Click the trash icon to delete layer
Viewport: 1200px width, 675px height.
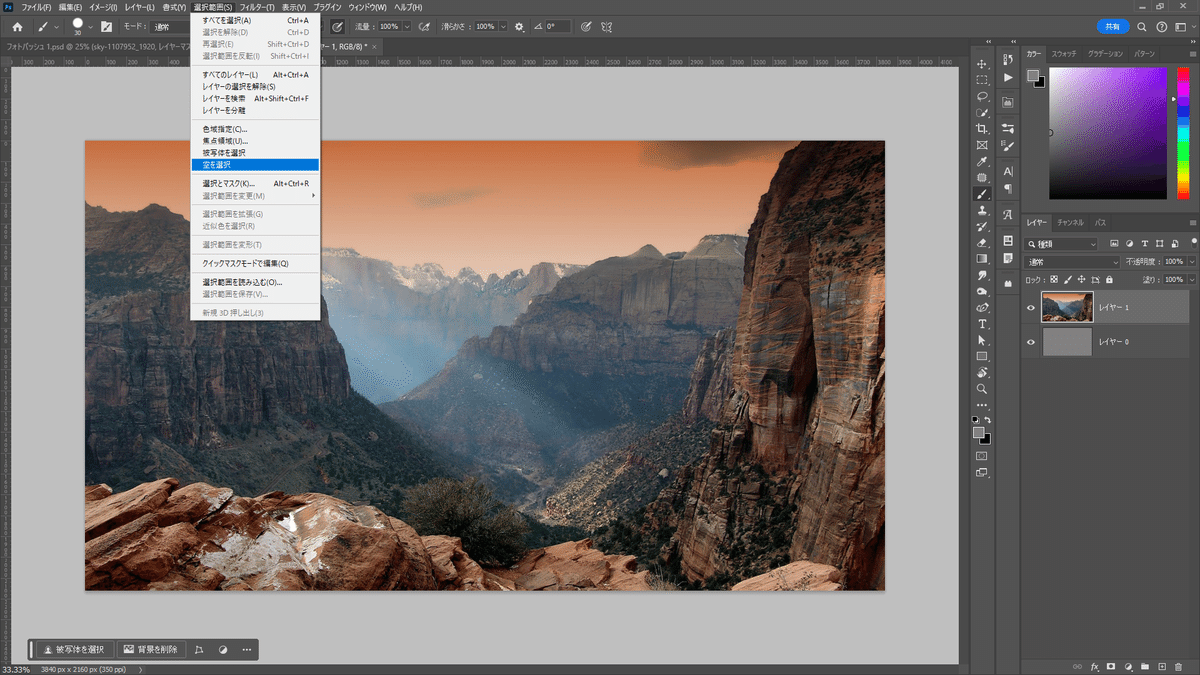click(x=1177, y=666)
